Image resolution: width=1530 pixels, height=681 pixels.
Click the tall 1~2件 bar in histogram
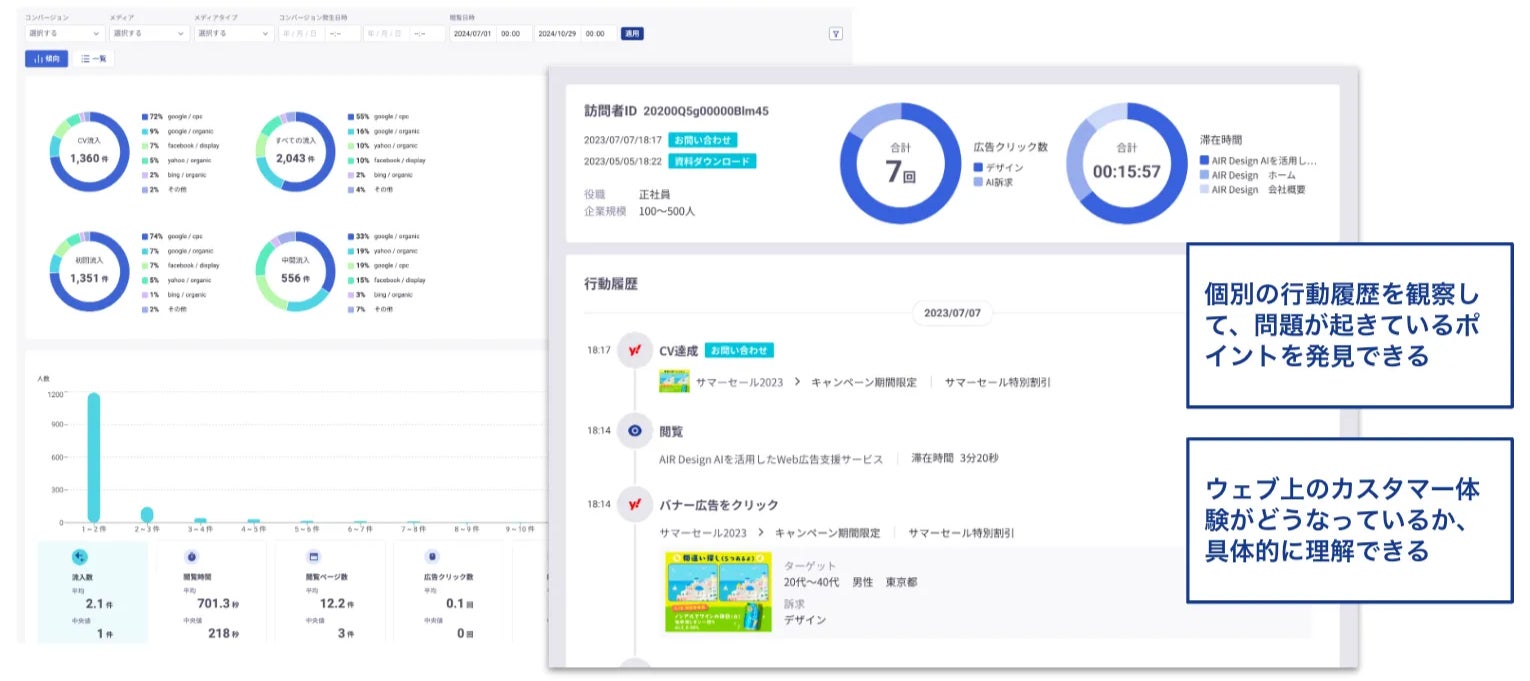coord(94,458)
